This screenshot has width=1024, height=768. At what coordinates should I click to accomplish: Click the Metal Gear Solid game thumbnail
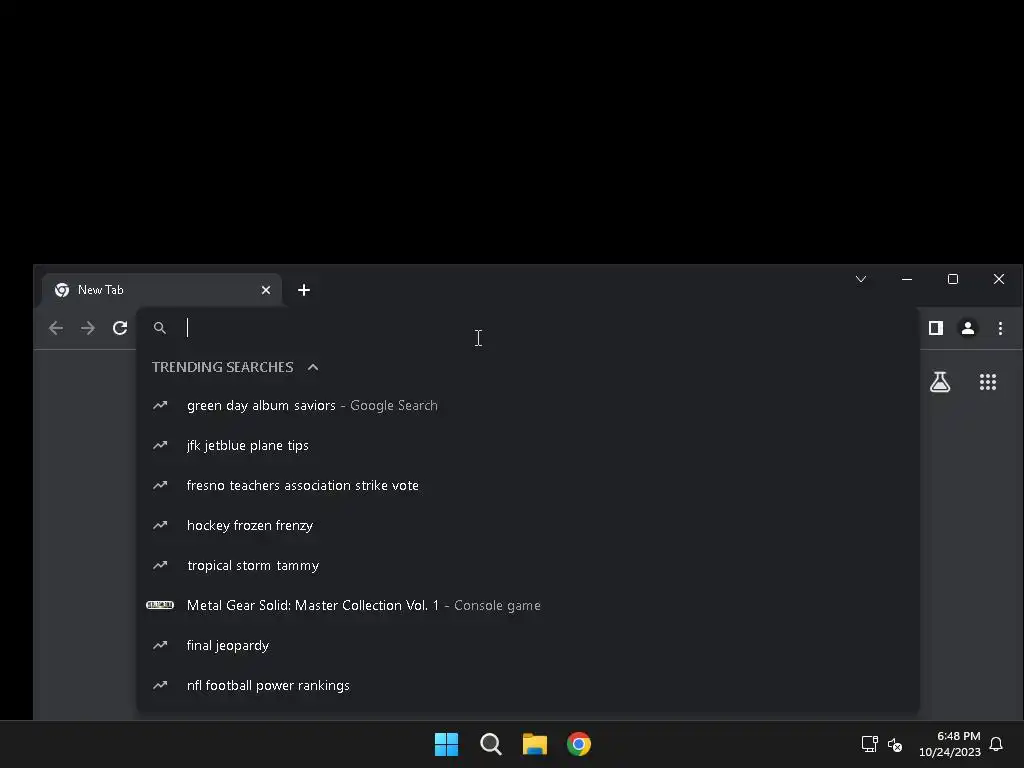click(x=160, y=605)
